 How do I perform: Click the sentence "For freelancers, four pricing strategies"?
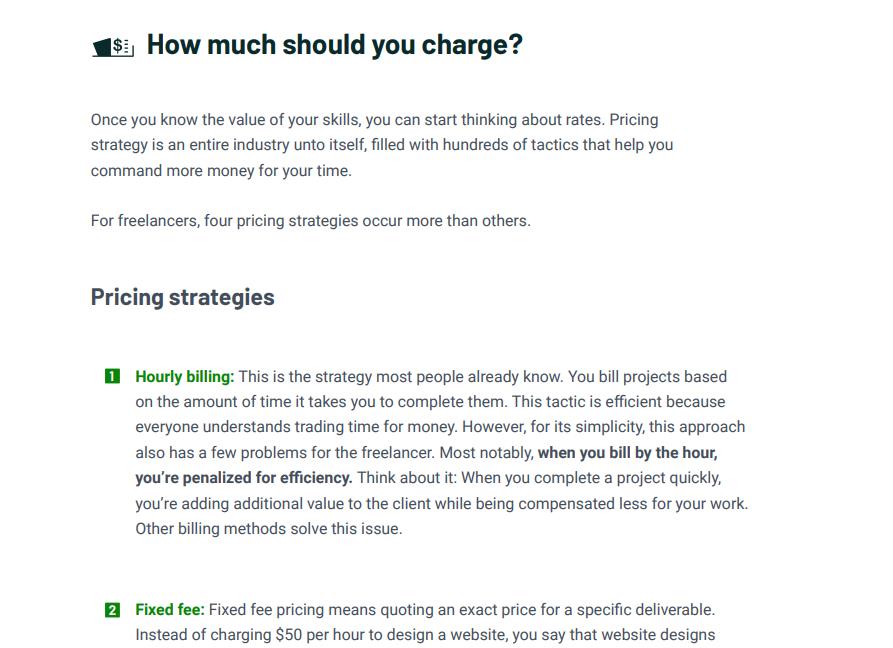tap(310, 221)
